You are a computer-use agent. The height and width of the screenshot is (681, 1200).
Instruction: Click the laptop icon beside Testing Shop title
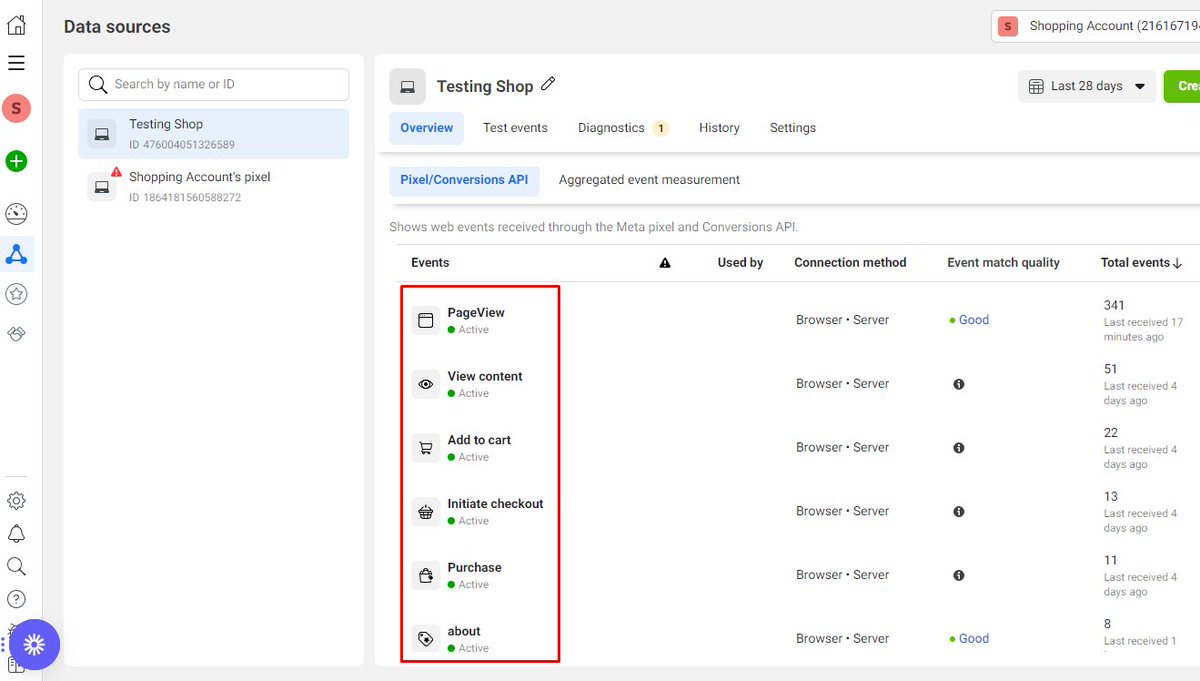407,87
